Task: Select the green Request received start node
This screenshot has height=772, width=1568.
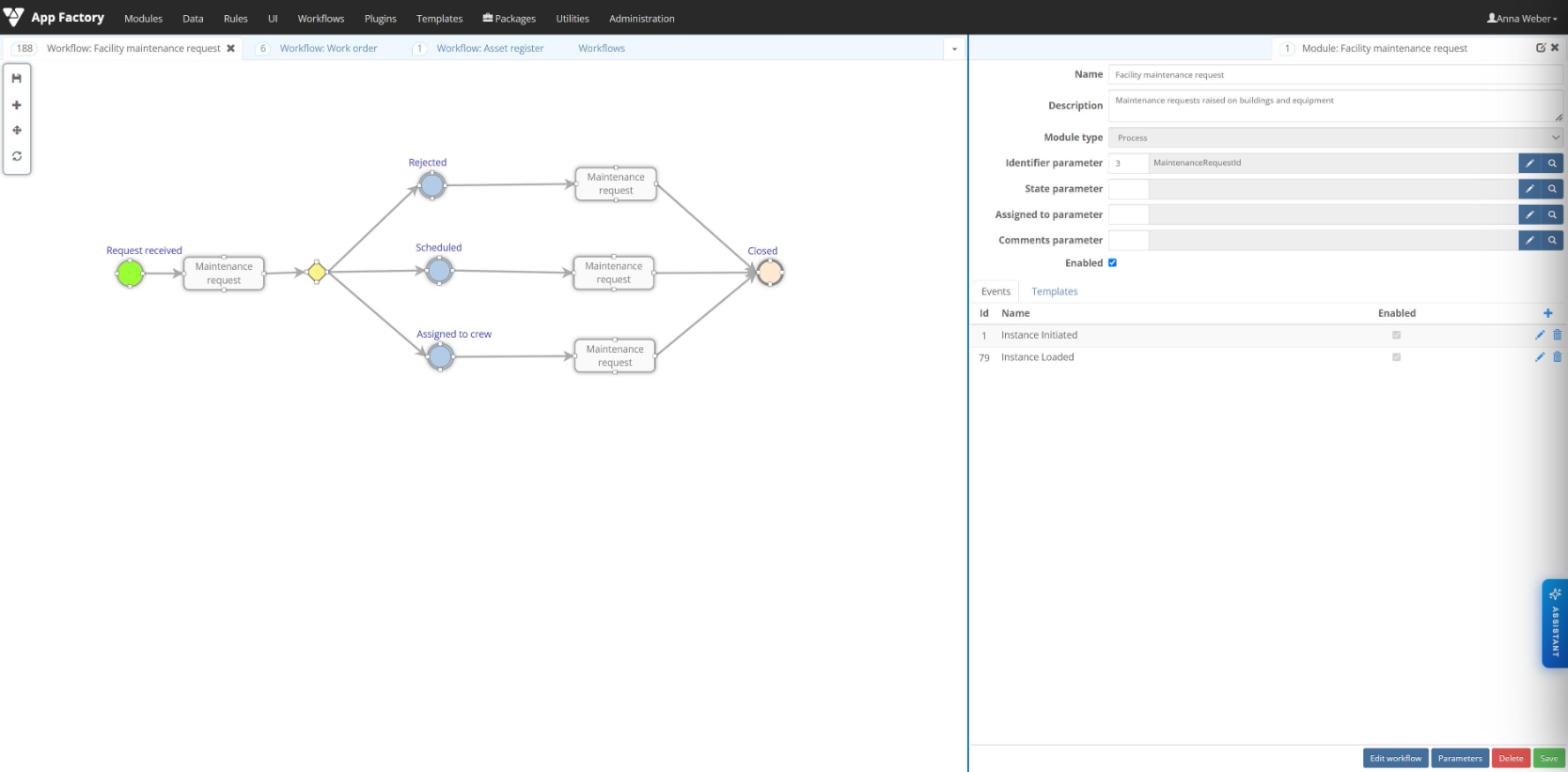Action: click(130, 273)
